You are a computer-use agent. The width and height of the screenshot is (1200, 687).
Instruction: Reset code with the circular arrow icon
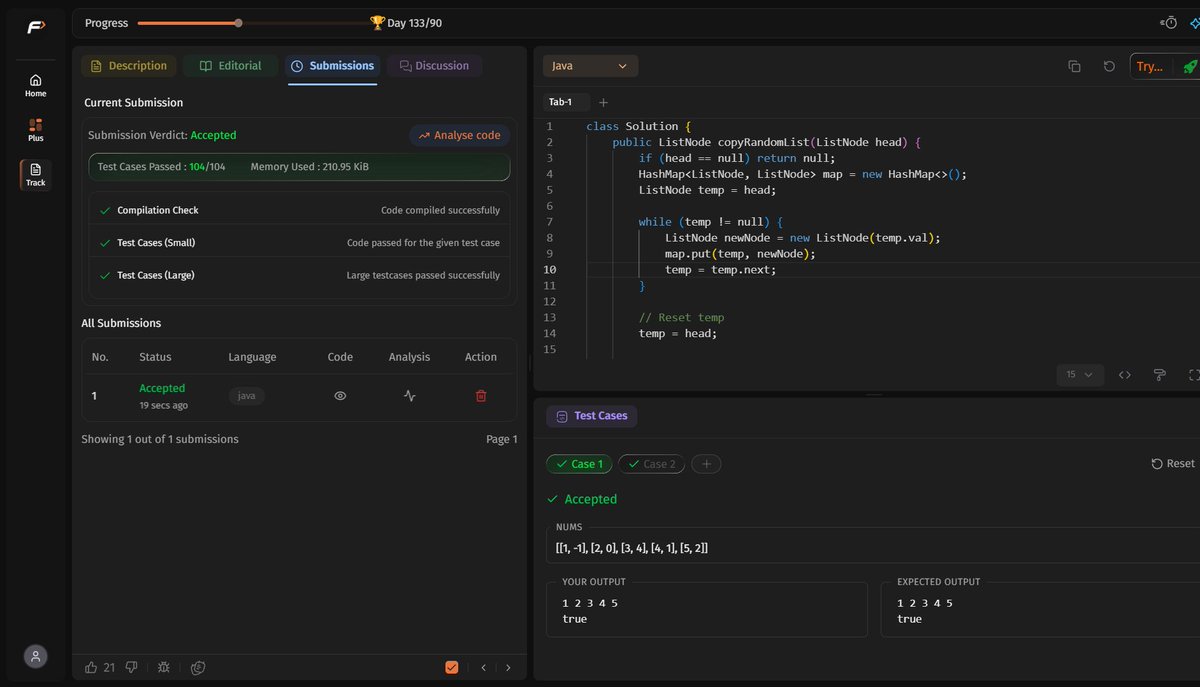[x=1109, y=66]
